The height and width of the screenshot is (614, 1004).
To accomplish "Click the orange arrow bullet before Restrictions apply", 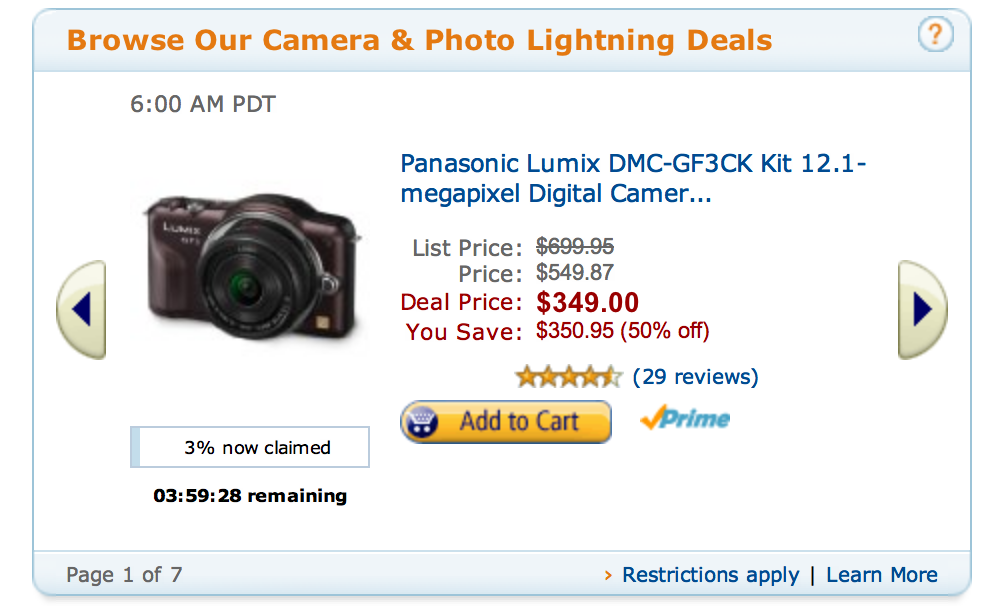I will coord(608,575).
